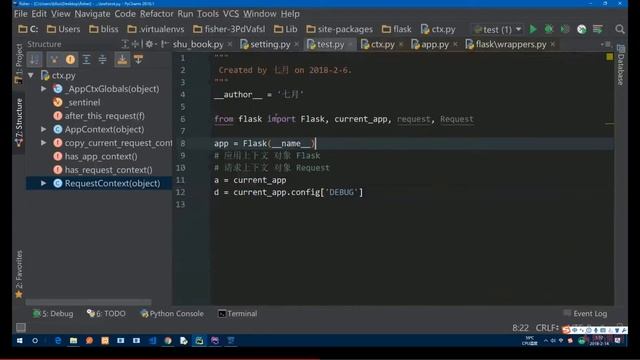Toggle Autoscroll from Source in Structure
640x360 pixels.
click(x=139, y=60)
